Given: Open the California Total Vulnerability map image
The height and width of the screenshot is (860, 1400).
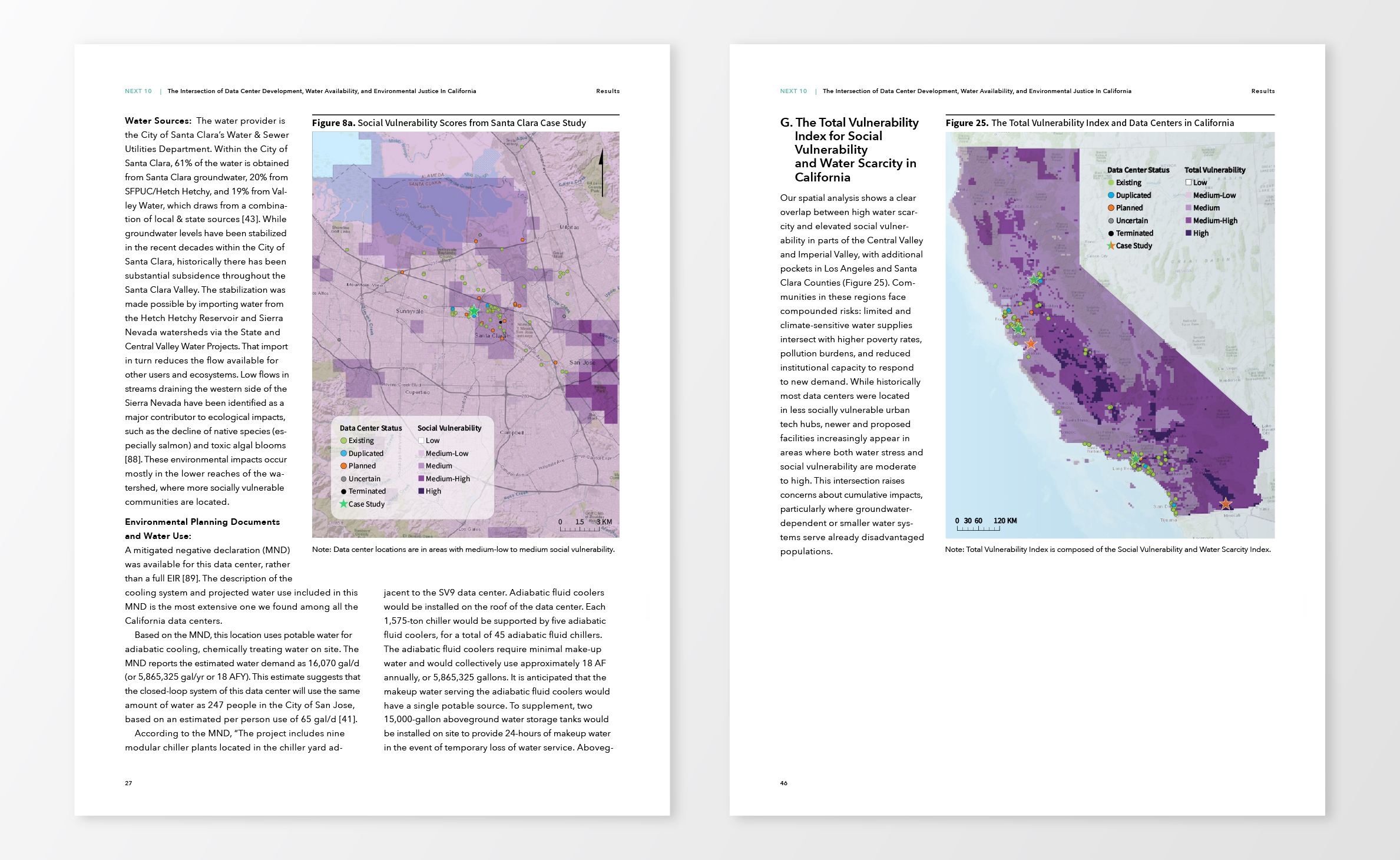Looking at the screenshot, I should click(x=1110, y=335).
